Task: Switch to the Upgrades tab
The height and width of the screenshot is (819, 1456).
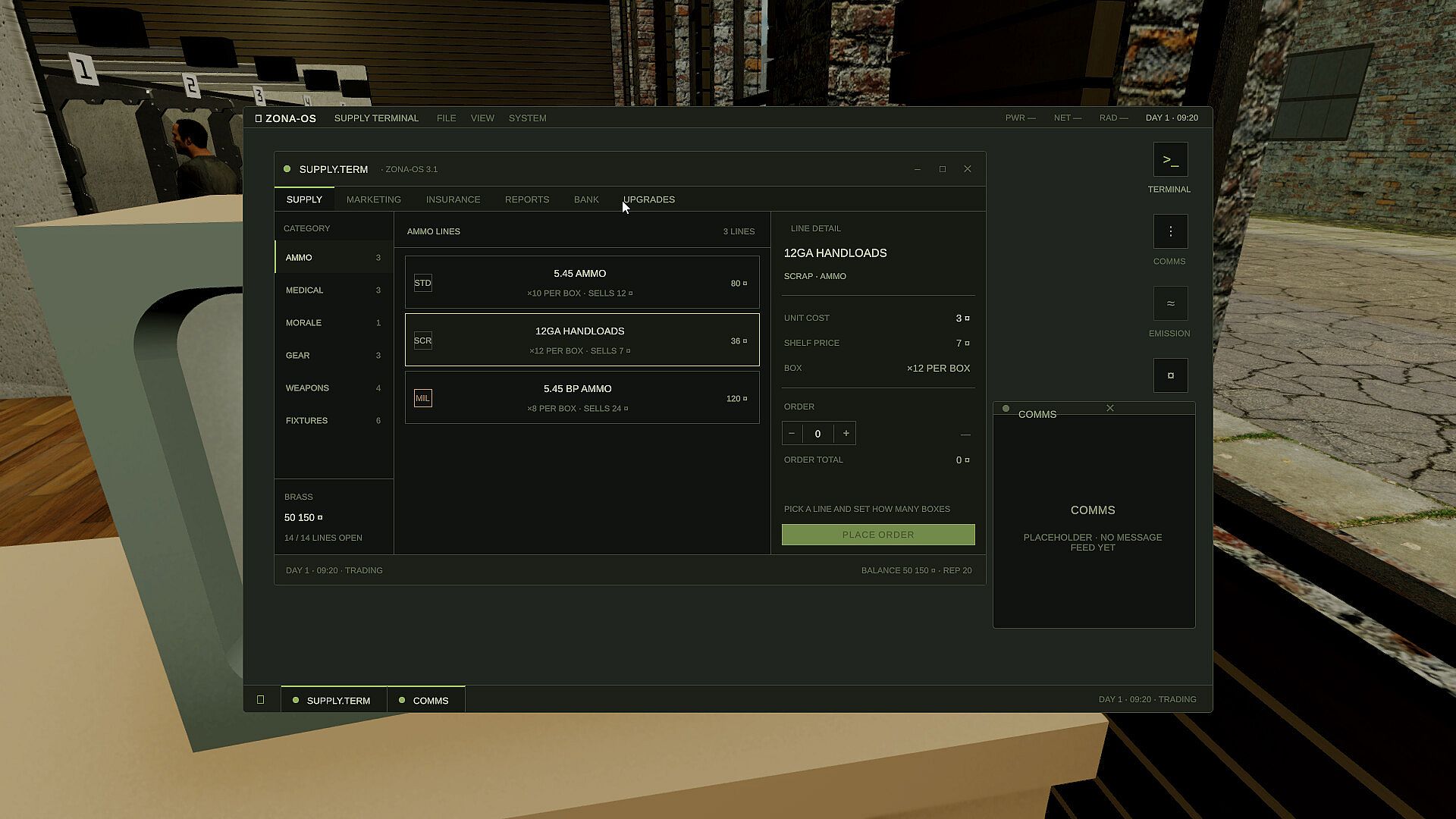Action: pyautogui.click(x=649, y=199)
